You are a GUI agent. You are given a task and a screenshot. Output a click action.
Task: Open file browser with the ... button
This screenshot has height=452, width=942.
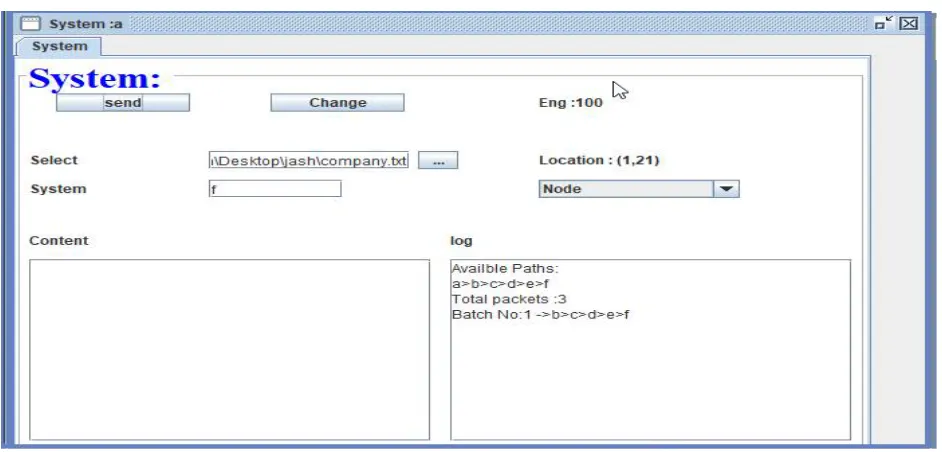tap(438, 160)
